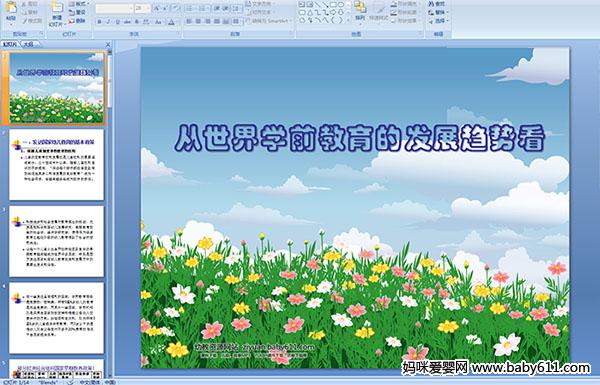Close the slide thumbnail pane
This screenshot has height=385, width=600.
pyautogui.click(x=108, y=44)
